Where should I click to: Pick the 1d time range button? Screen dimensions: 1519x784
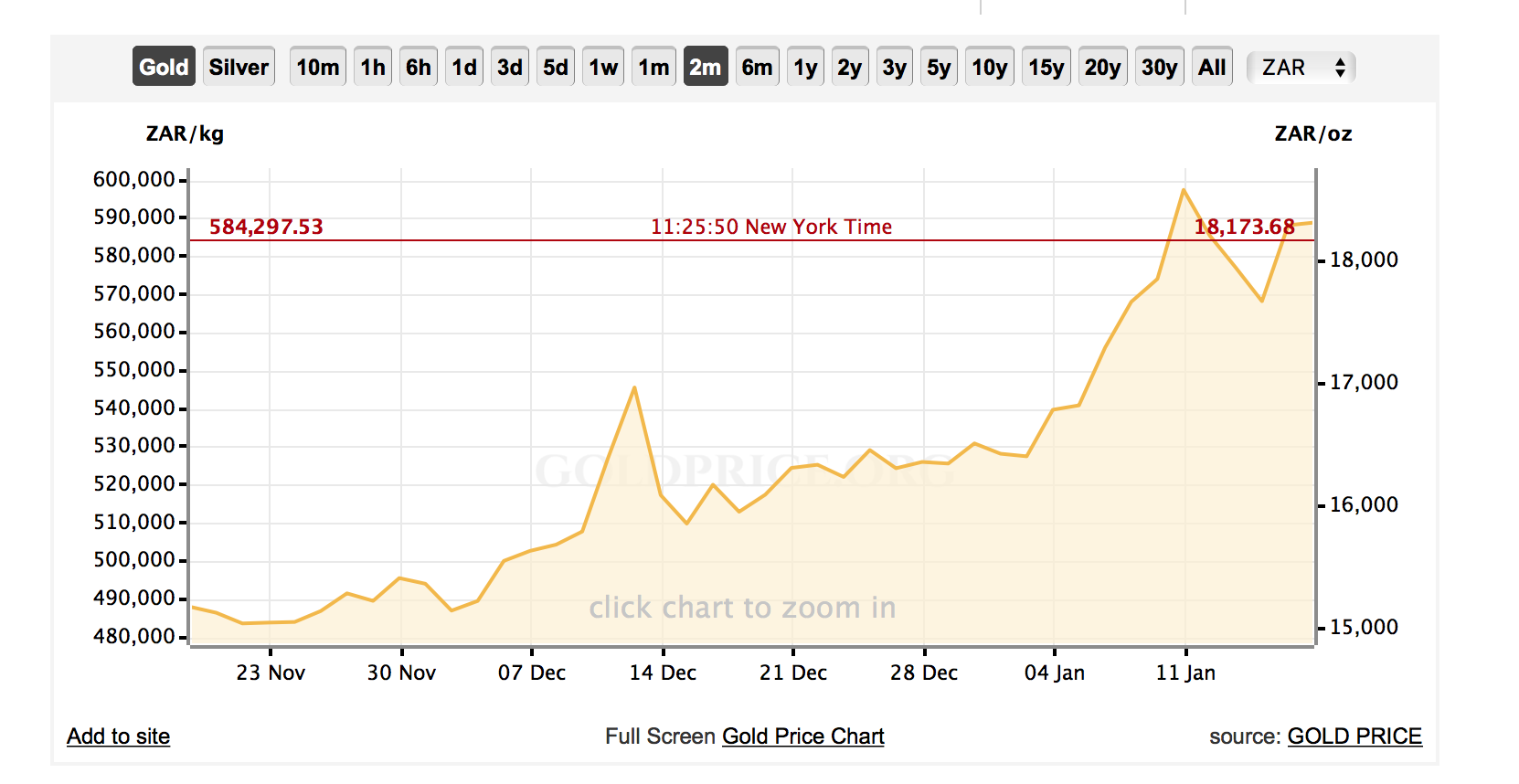click(464, 67)
